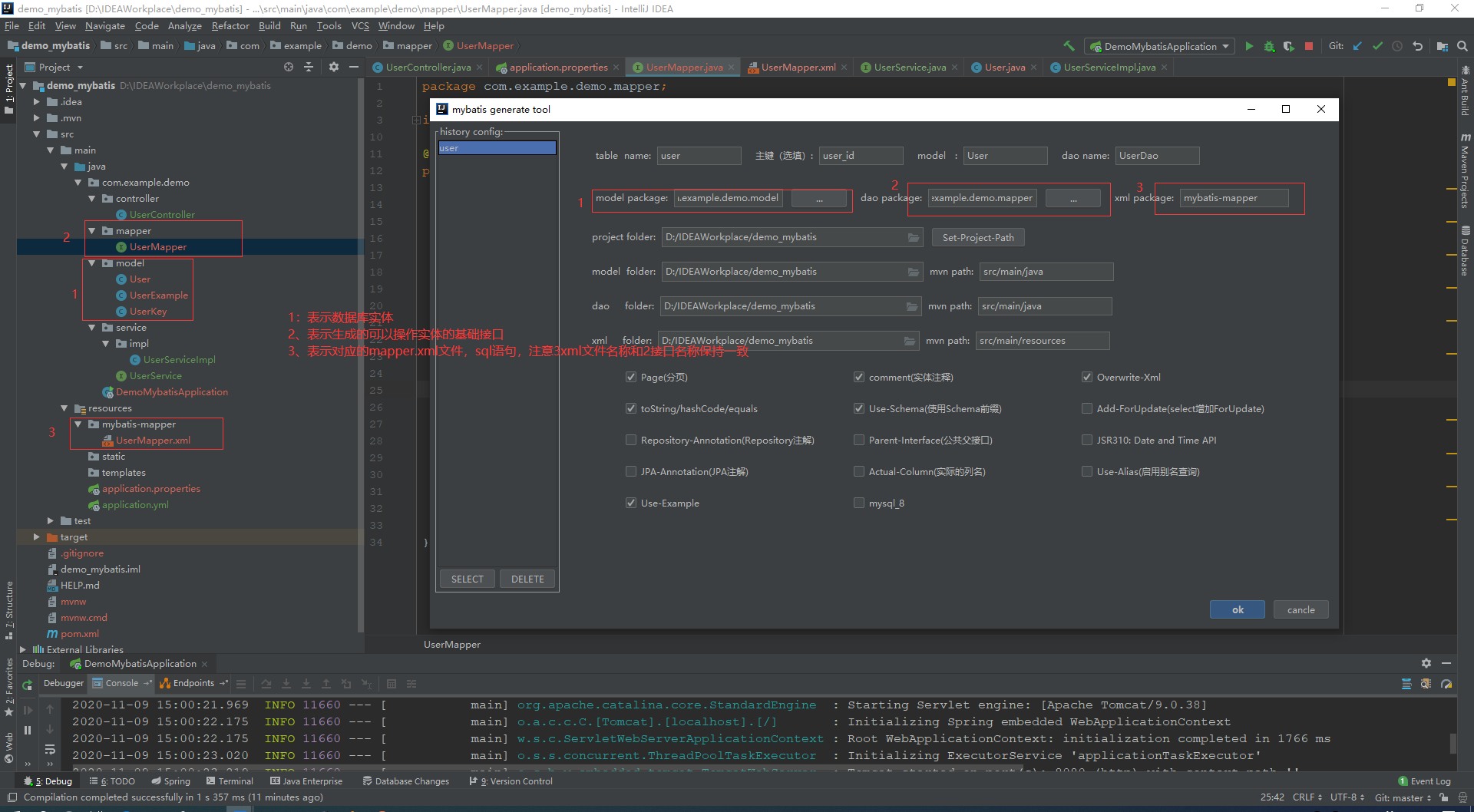Toggle the Use-Example checkbox
Viewport: 1474px width, 812px height.
coord(631,503)
